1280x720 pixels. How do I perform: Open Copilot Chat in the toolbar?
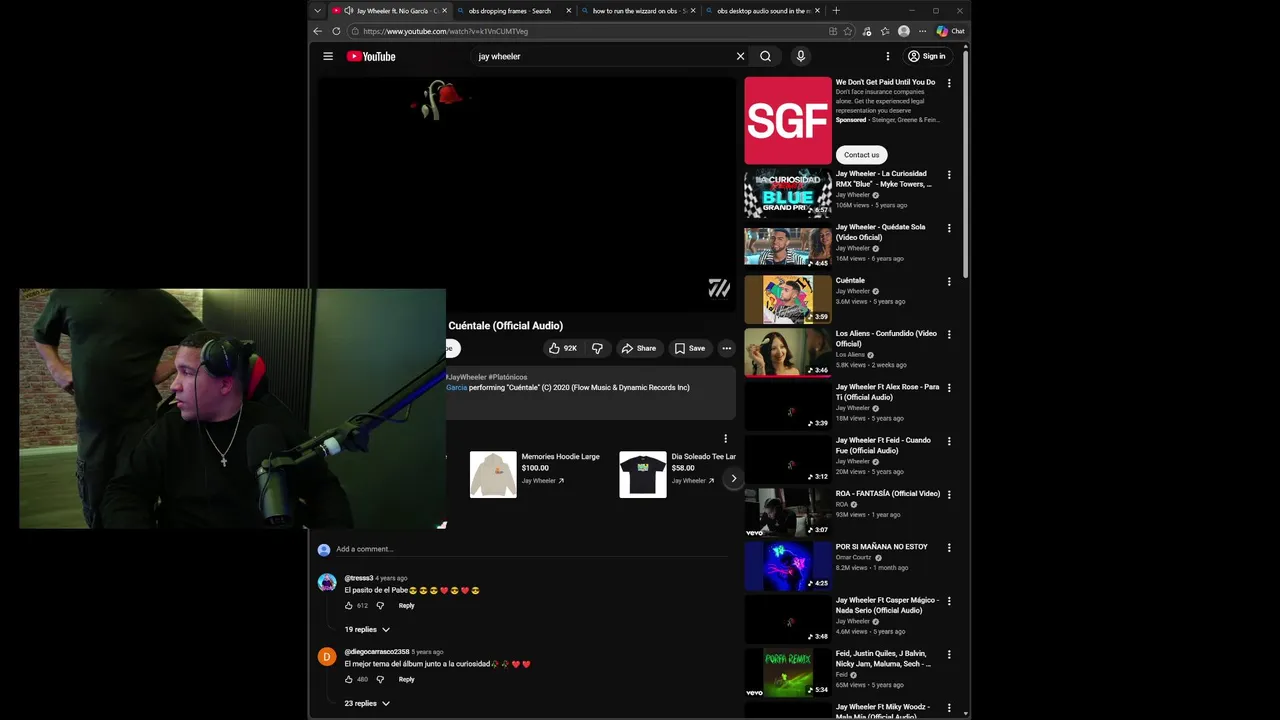coord(951,31)
